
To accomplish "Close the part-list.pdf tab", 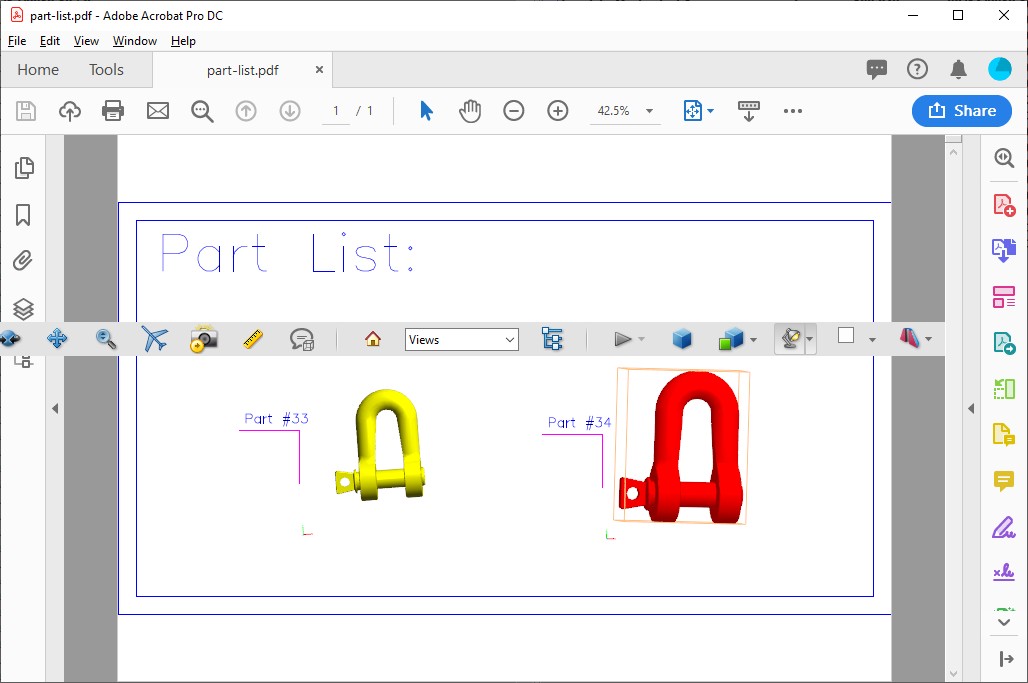I will (319, 69).
